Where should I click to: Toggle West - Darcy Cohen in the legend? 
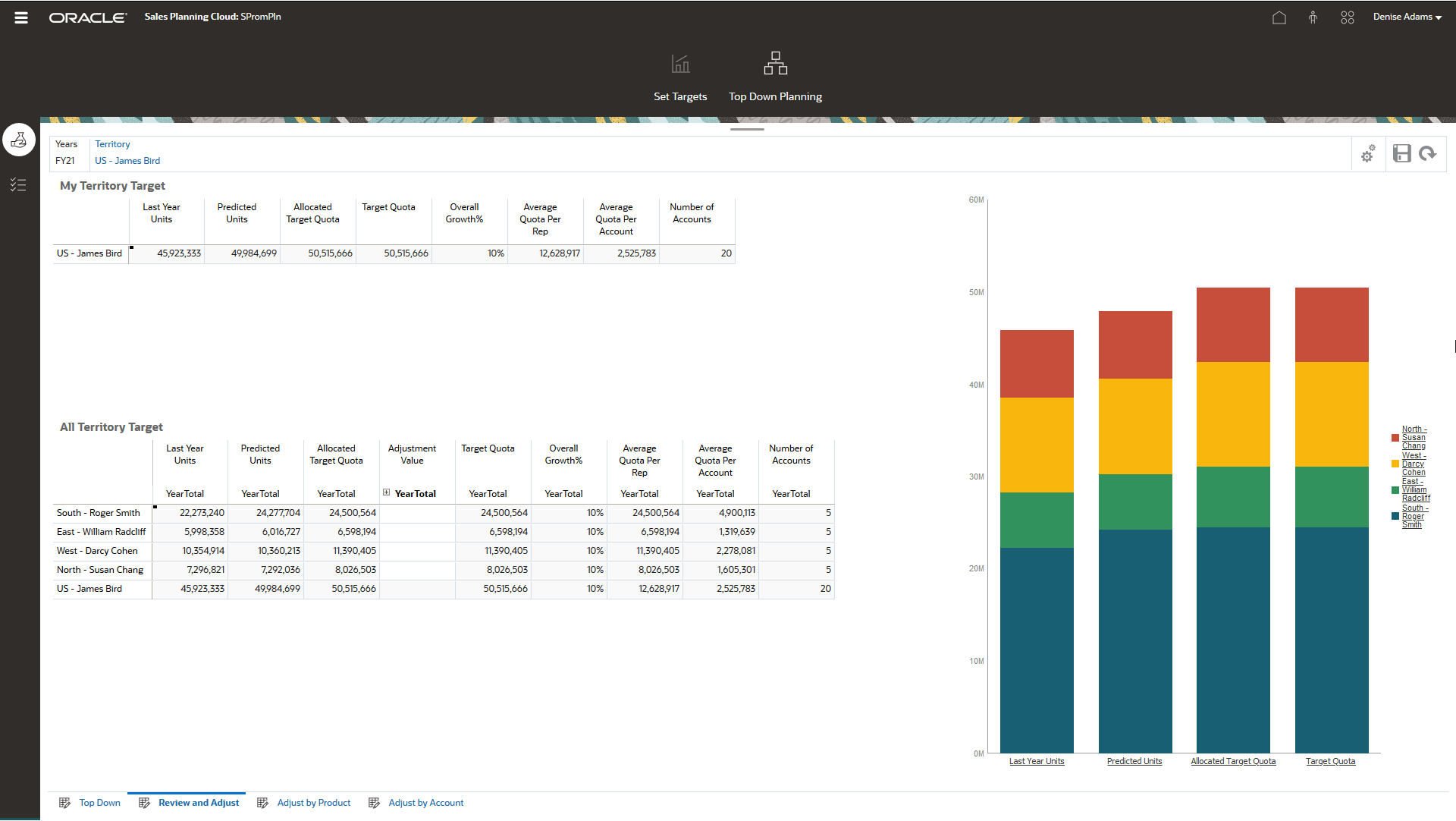click(1413, 464)
